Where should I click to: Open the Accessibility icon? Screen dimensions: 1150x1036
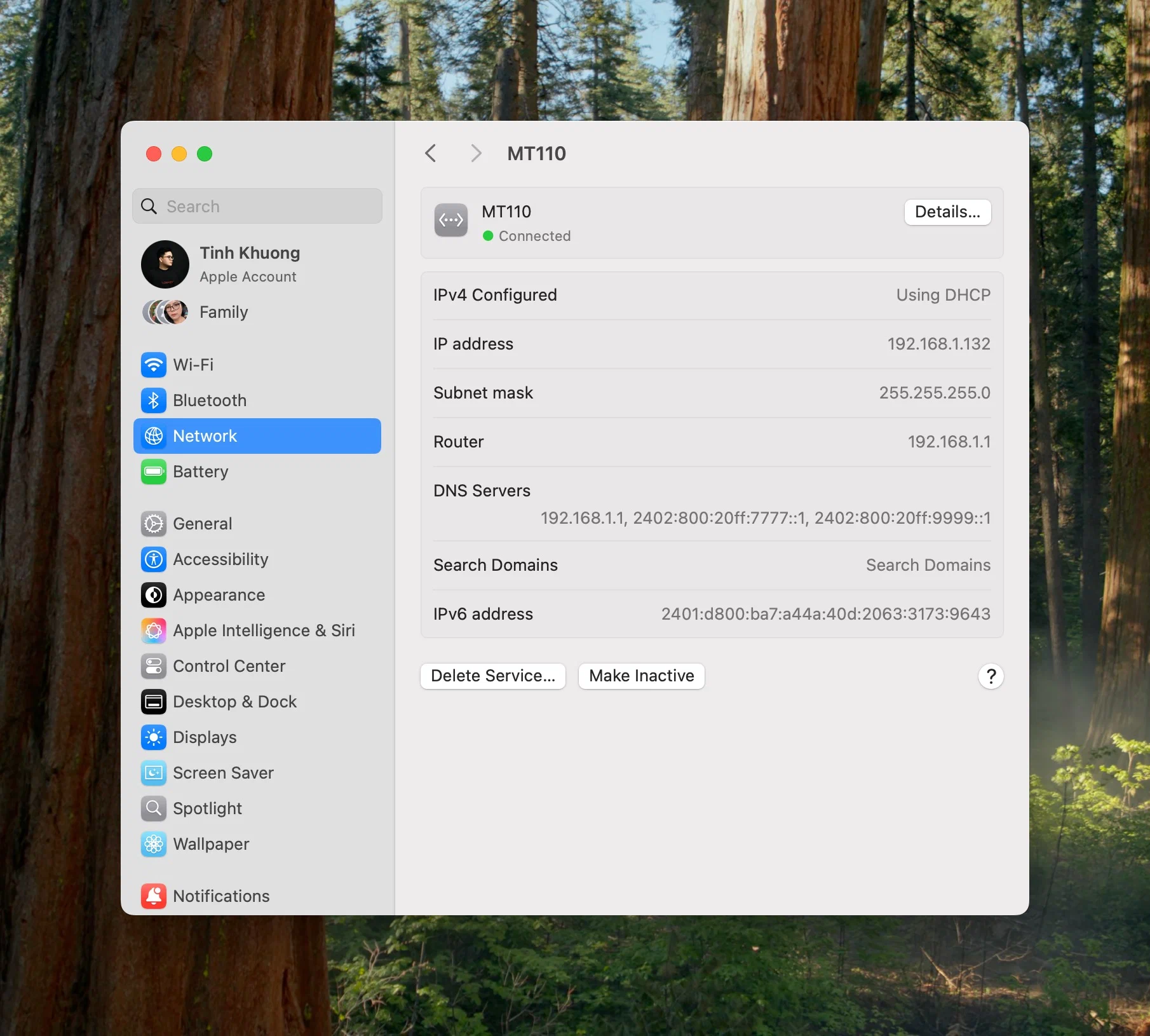point(154,559)
